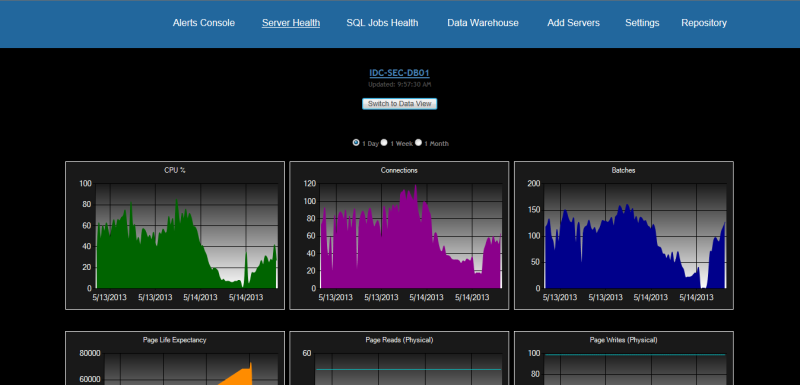Screen dimensions: 800x385
Task: Click the 'Page Life Expectancy' title text
Action: 174,340
